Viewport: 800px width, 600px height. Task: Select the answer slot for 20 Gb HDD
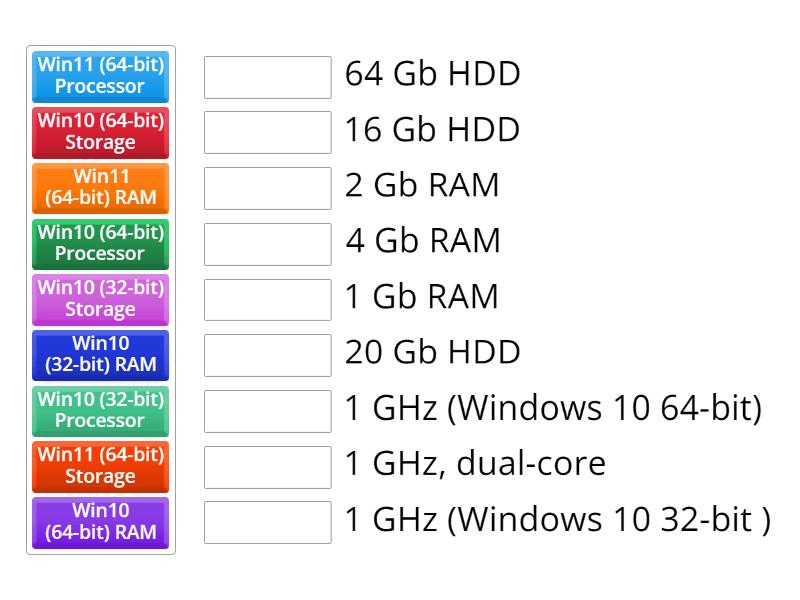267,355
